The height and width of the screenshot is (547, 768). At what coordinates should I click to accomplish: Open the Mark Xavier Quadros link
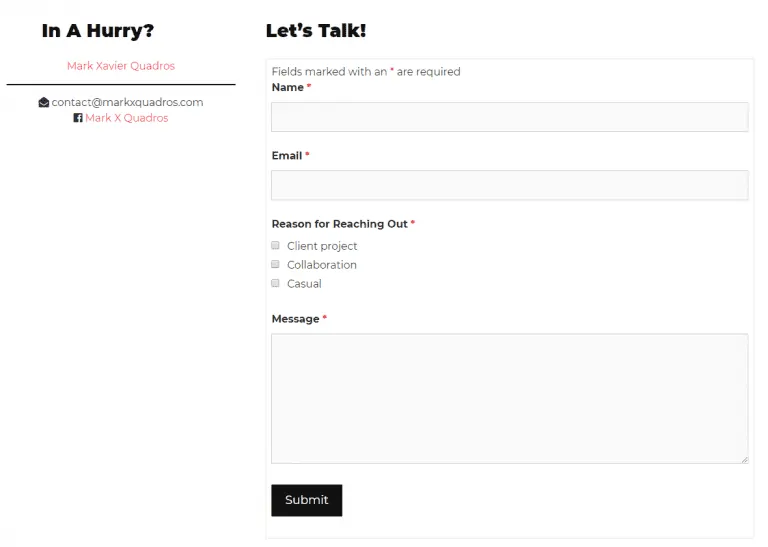(x=121, y=66)
